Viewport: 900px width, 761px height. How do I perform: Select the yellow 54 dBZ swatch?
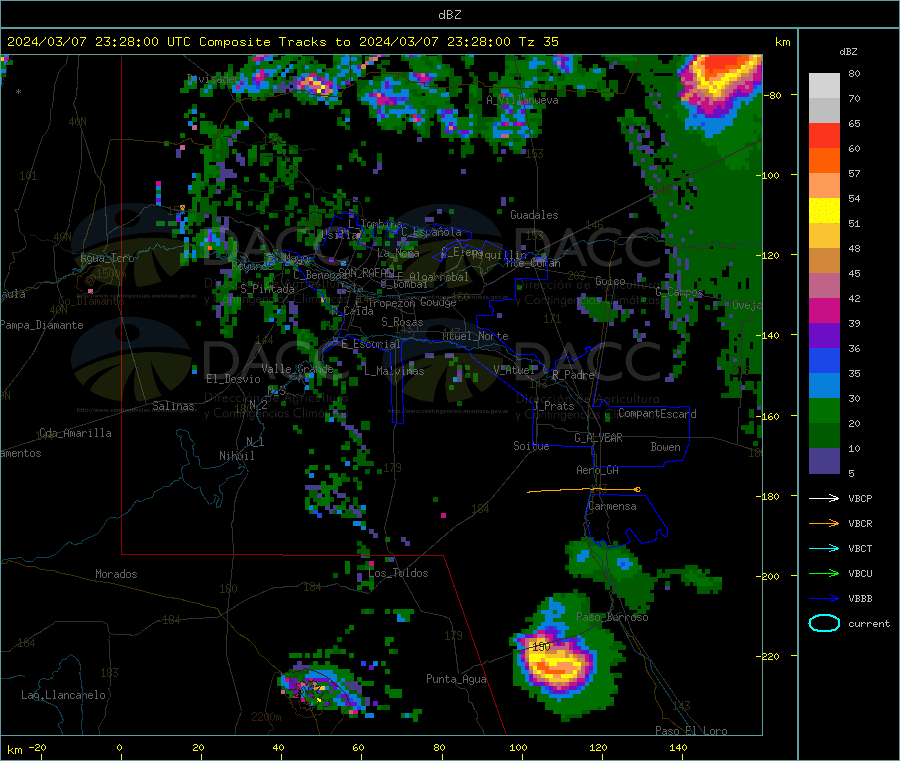coord(824,211)
